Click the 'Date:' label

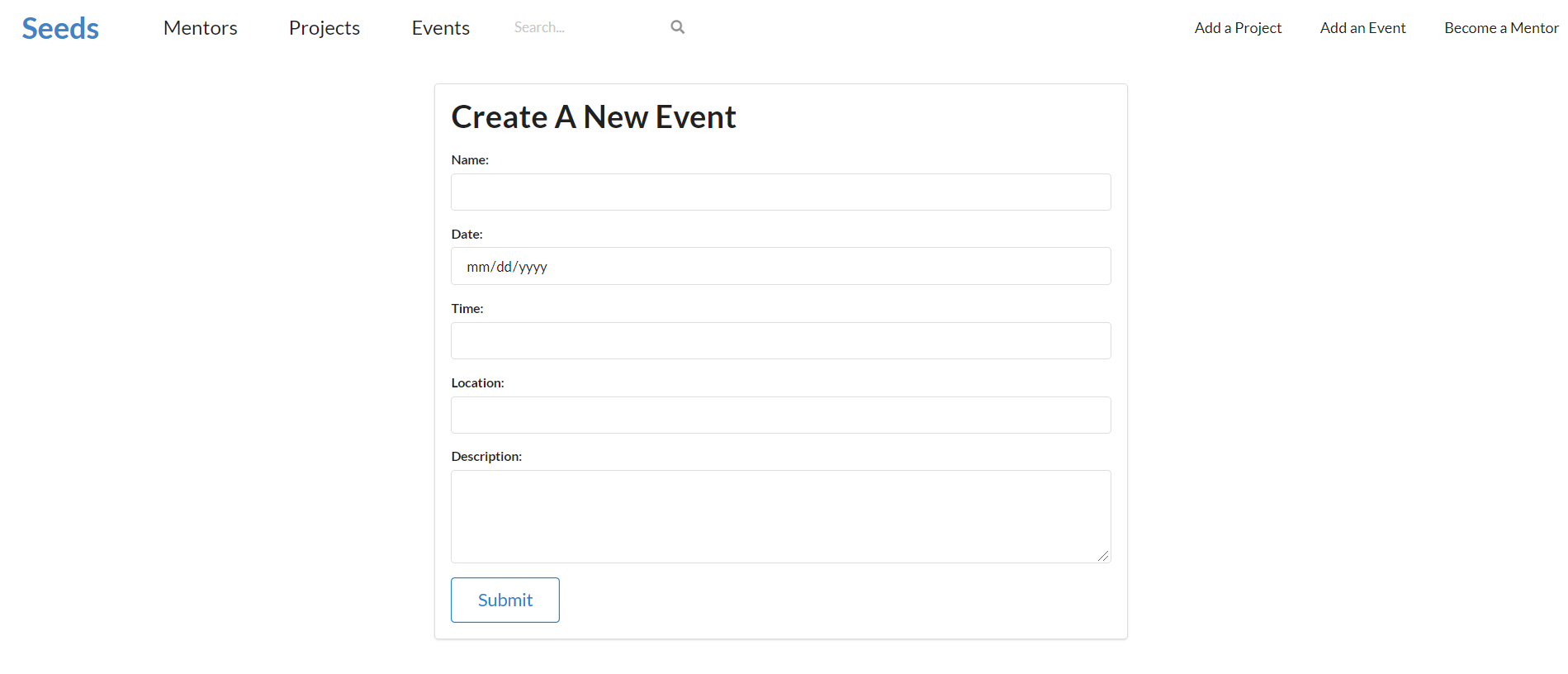[467, 235]
